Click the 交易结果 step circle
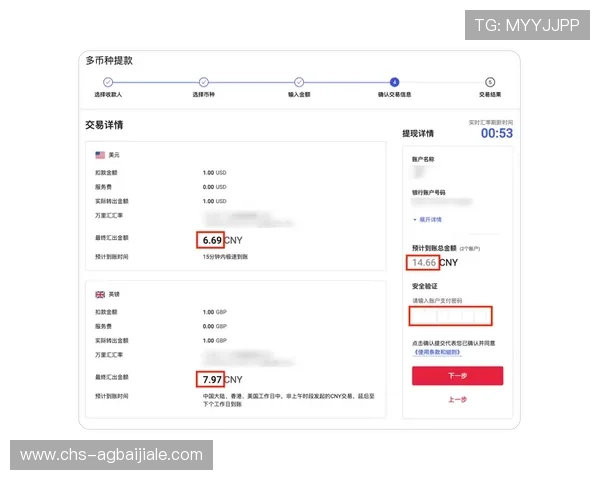The height and width of the screenshot is (480, 600). 490,82
